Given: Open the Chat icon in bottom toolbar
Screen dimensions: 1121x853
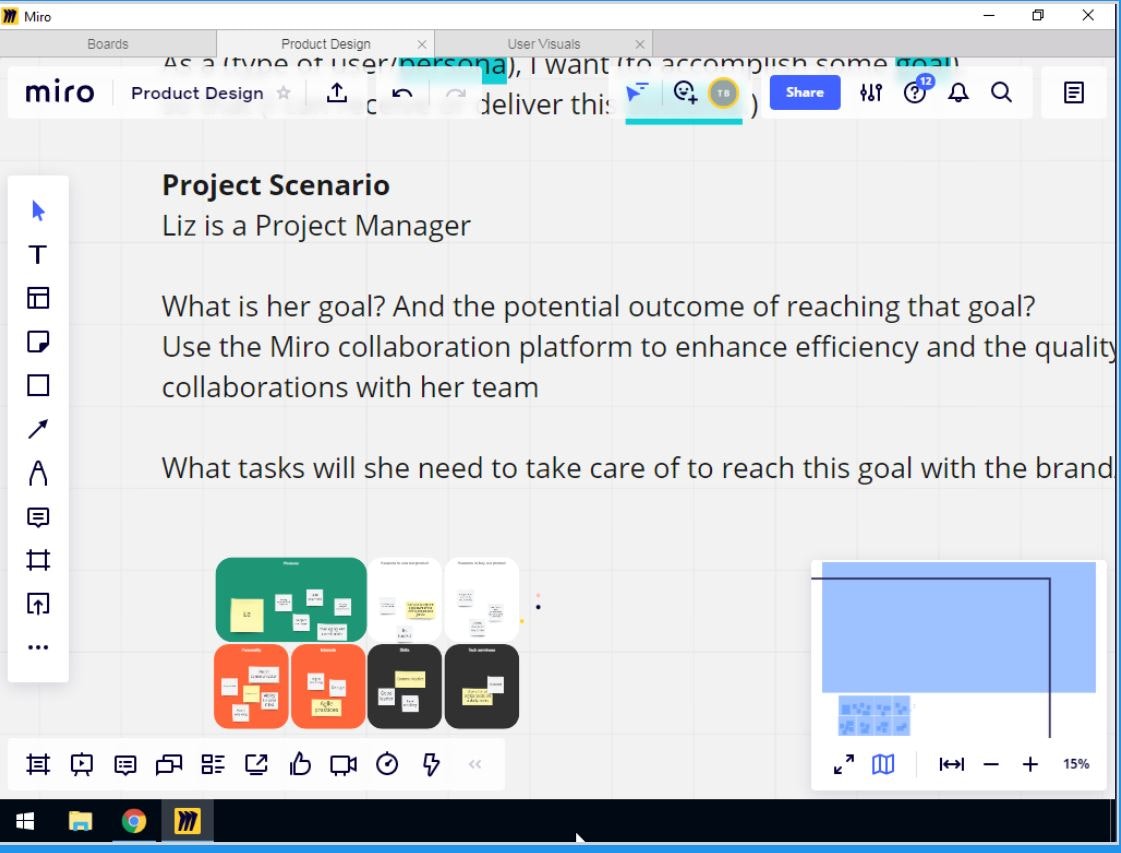Looking at the screenshot, I should 169,764.
